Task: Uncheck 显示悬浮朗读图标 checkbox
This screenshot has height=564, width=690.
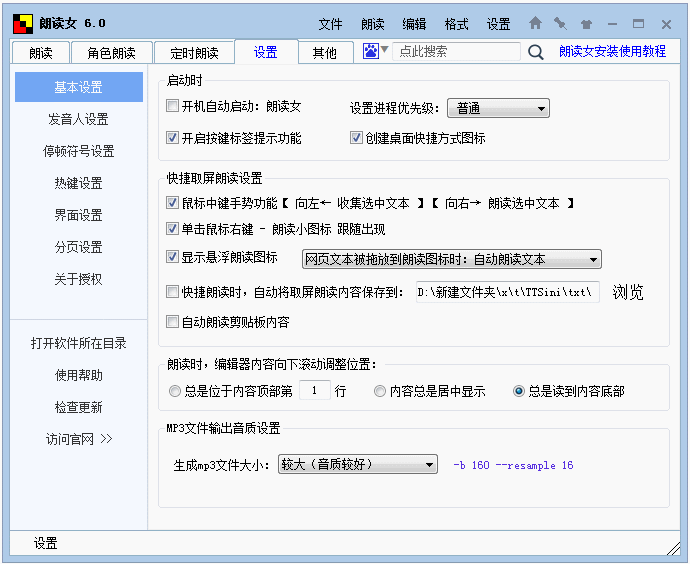Action: [x=172, y=256]
